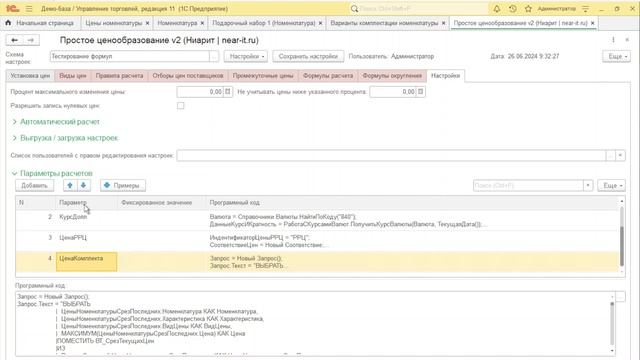This screenshot has height=360, width=640.
Task: Click ellipsis button beside the code editor
Action: (x=620, y=297)
